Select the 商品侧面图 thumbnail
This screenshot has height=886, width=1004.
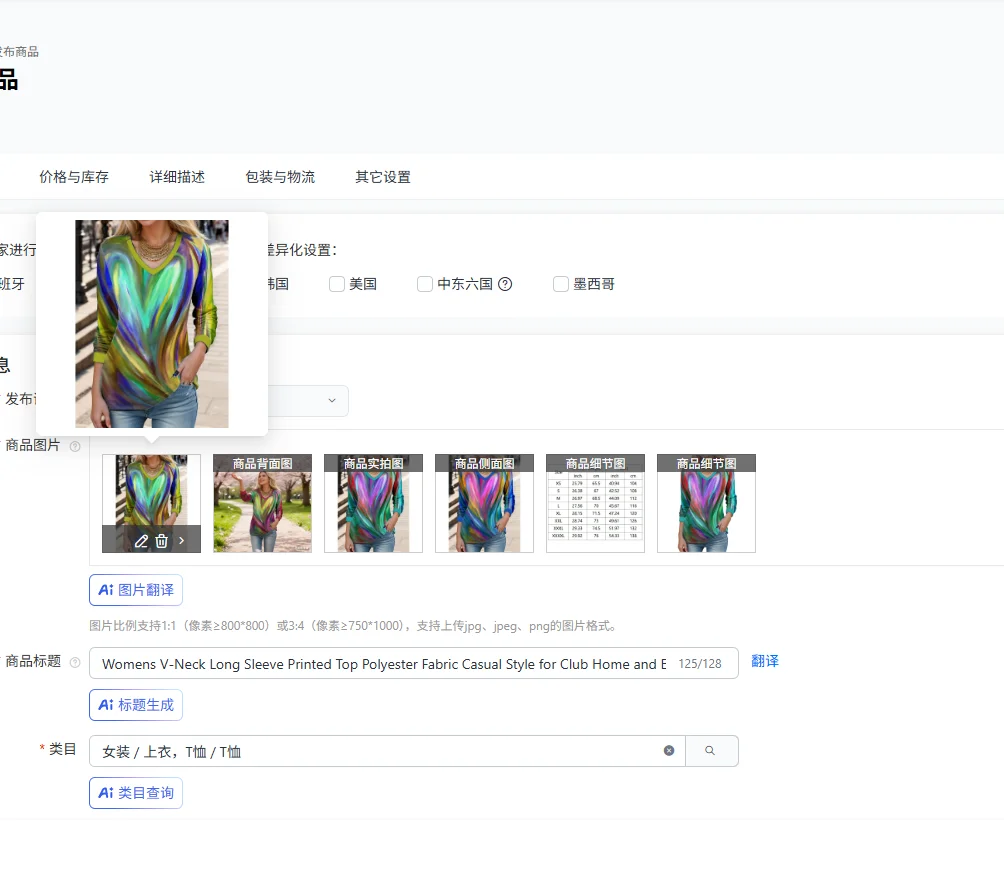[484, 503]
